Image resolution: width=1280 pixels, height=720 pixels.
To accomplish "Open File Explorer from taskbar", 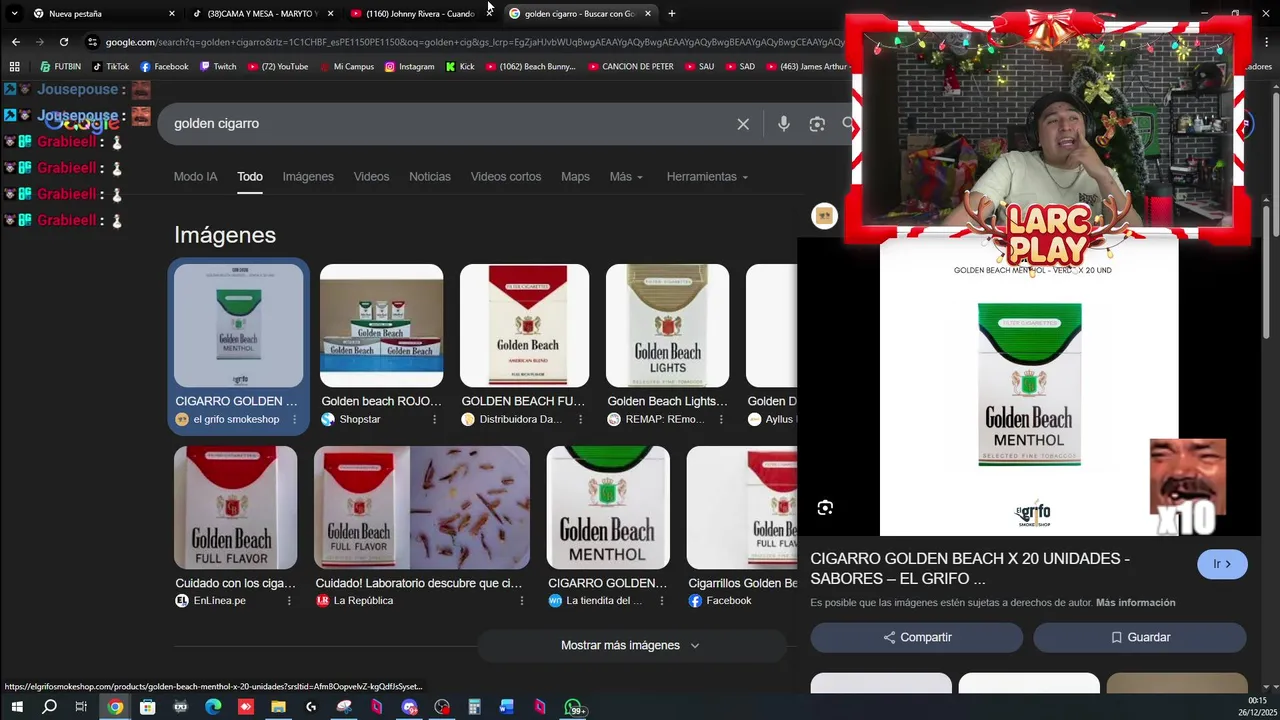I will [278, 707].
